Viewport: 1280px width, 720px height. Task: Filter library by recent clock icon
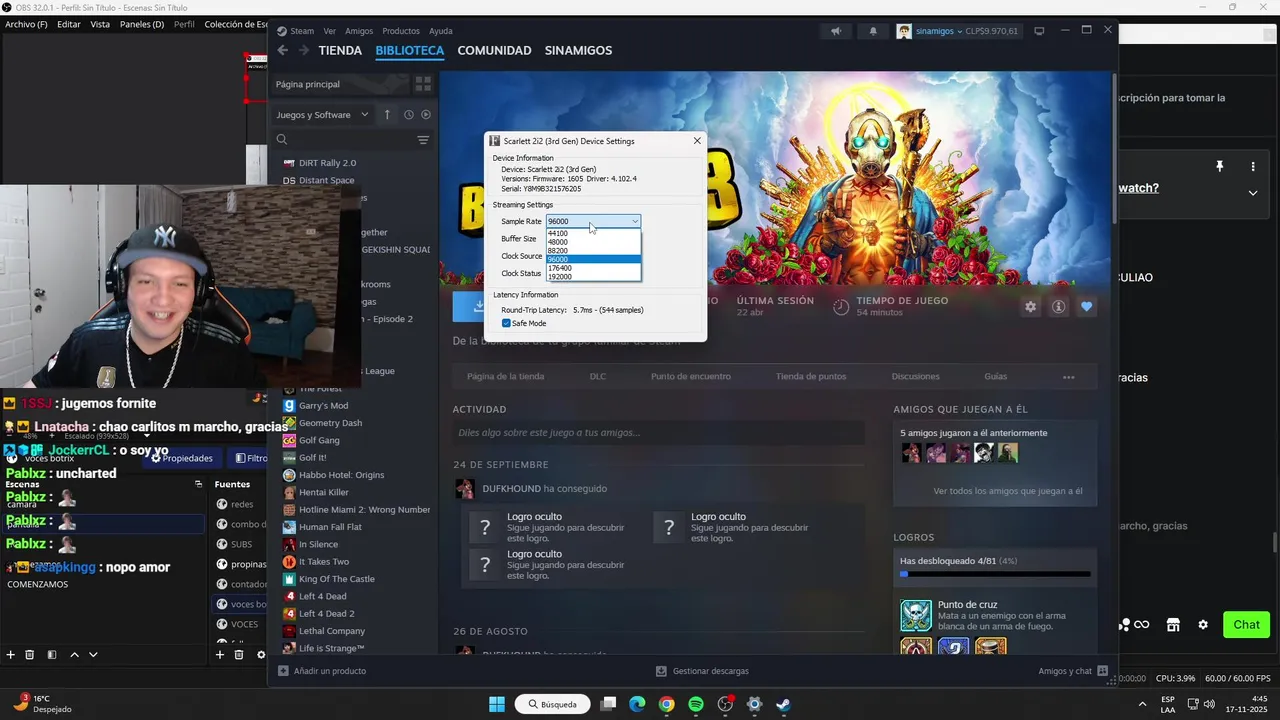click(x=408, y=115)
